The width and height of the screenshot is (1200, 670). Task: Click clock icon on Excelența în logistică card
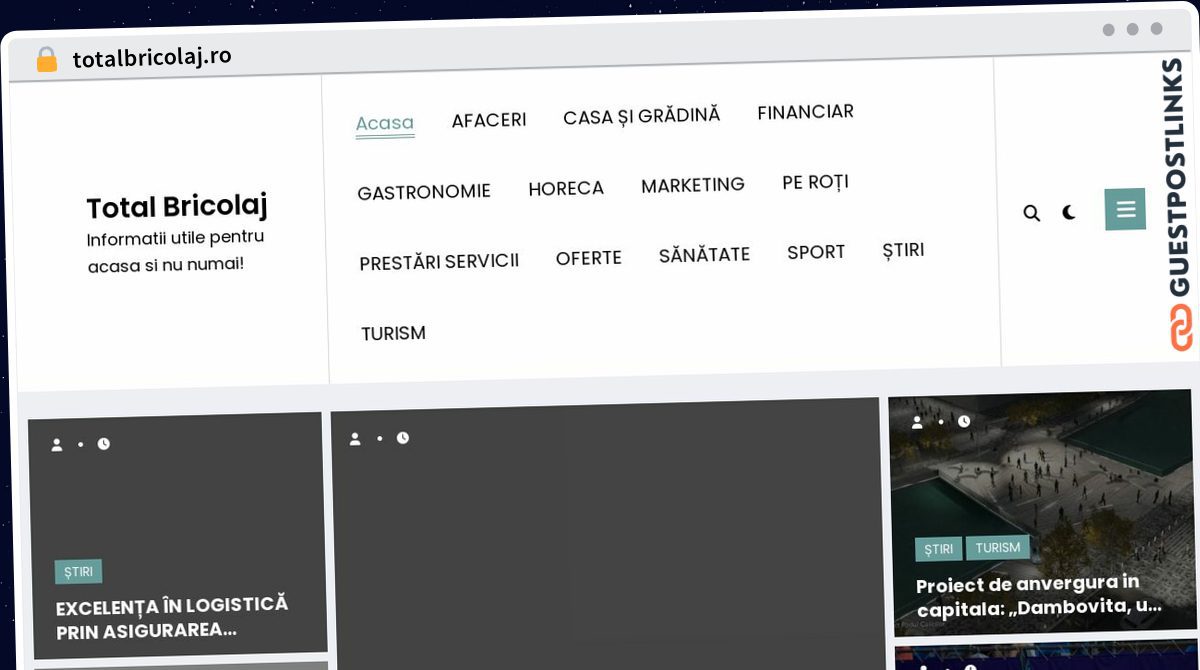(104, 444)
